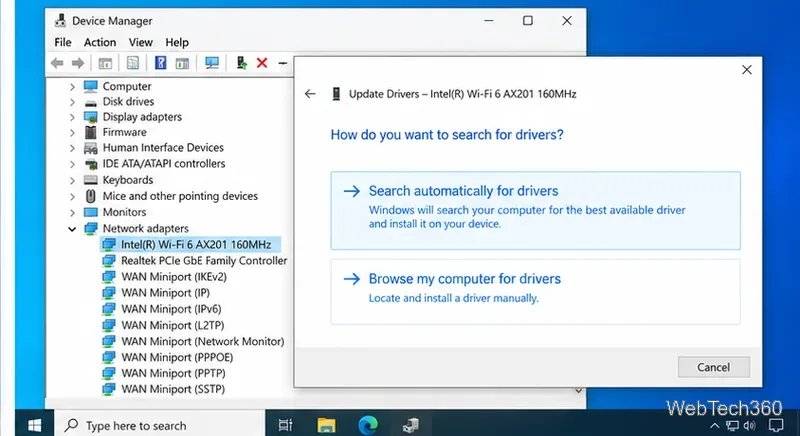Select Intel(R) Wi-Fi 6 AX201 160MHz adapter

point(196,245)
